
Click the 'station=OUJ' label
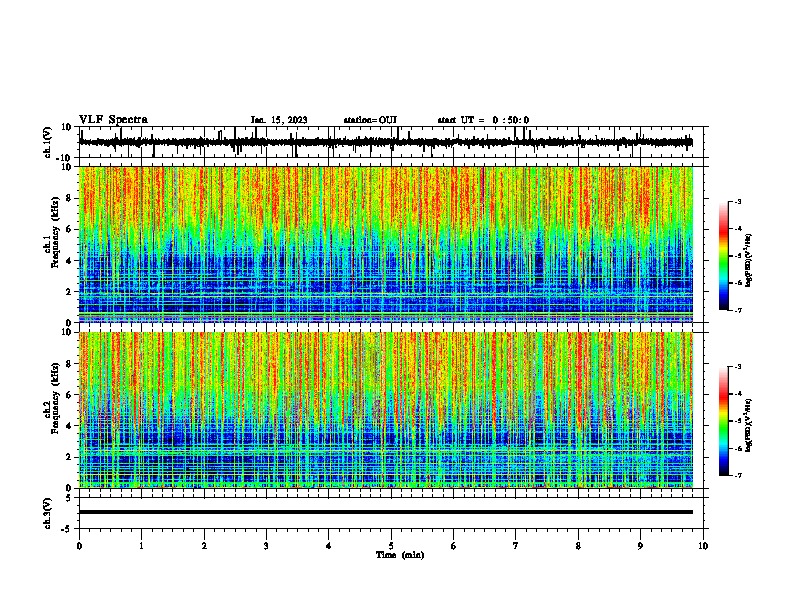point(370,120)
